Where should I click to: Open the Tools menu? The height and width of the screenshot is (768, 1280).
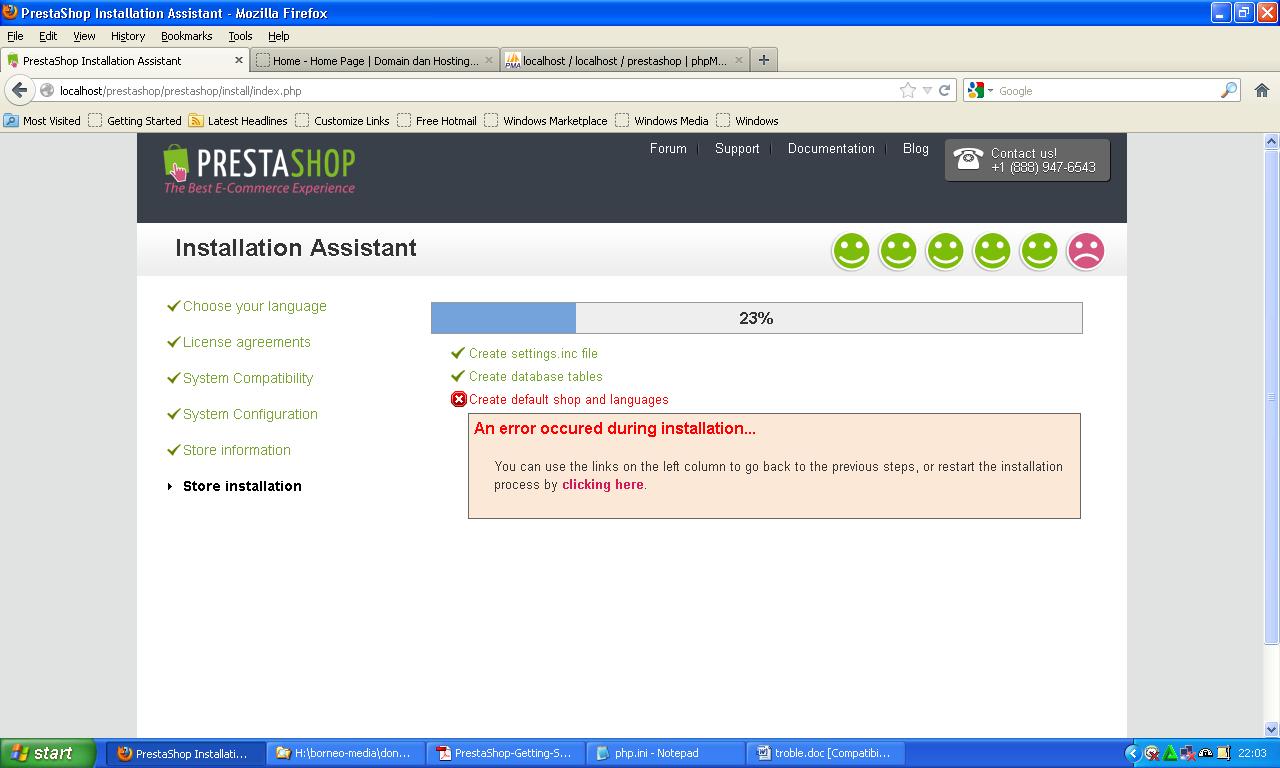click(240, 36)
